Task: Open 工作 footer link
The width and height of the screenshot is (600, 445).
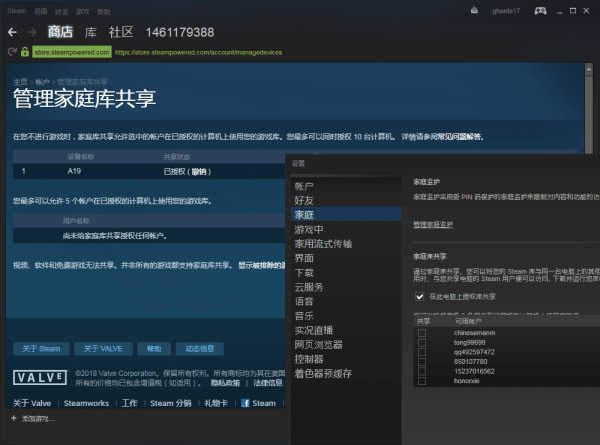Action: pyautogui.click(x=129, y=403)
